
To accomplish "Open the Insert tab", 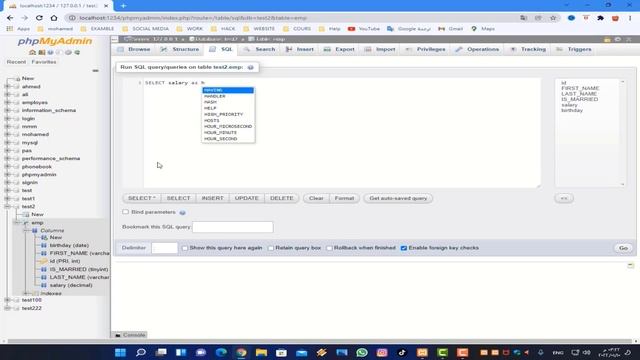I will coord(300,49).
